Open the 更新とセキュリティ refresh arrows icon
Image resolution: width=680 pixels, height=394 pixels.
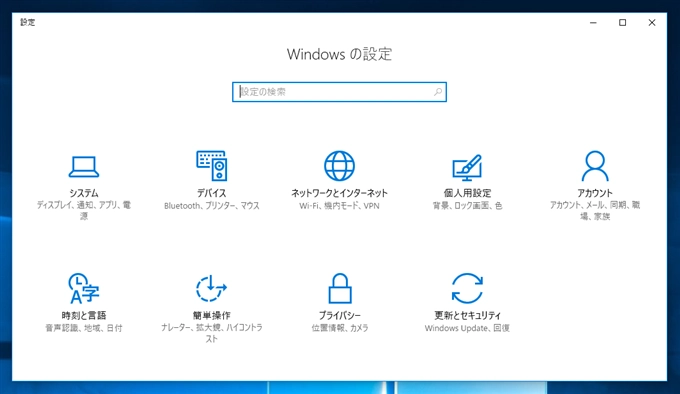467,288
